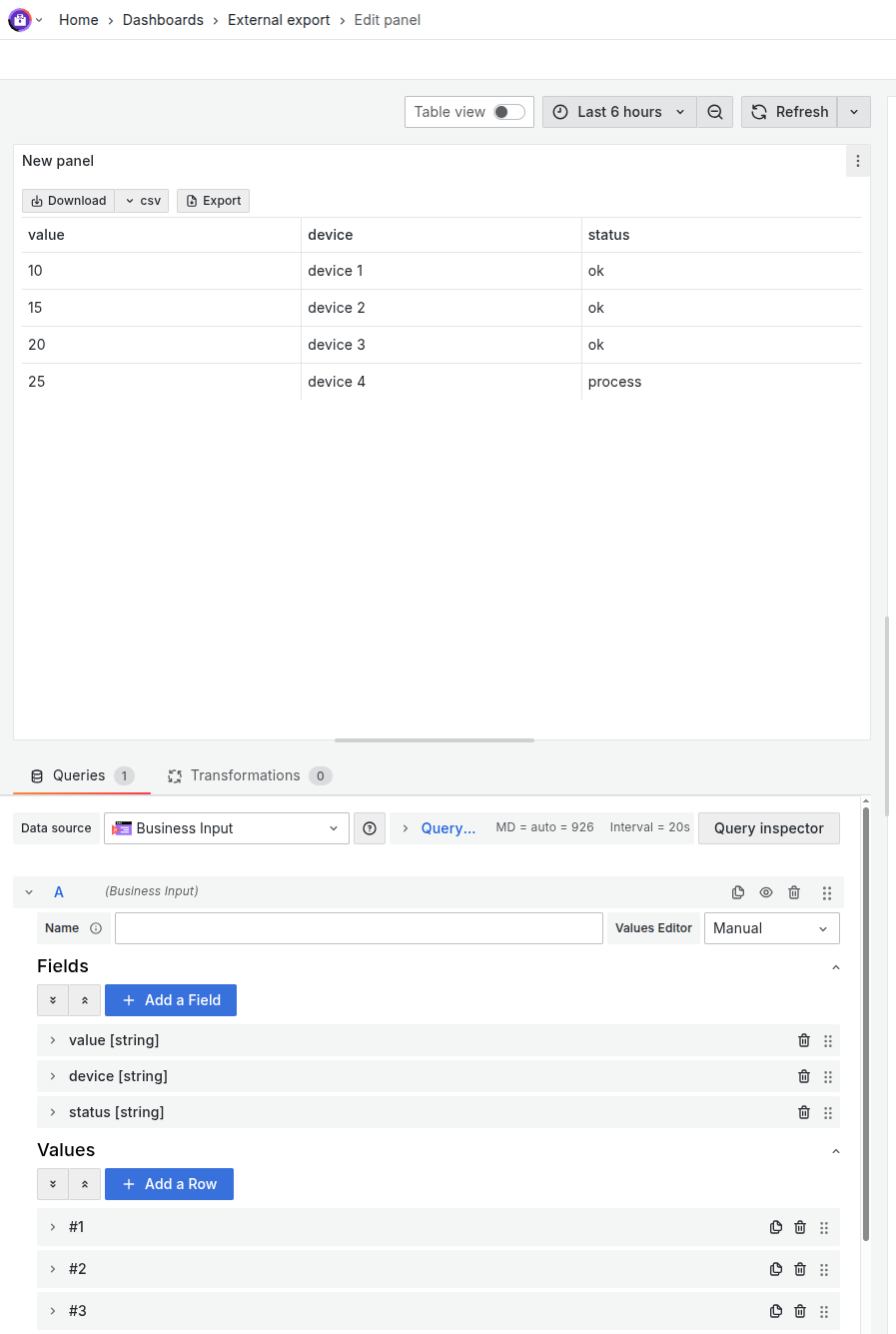Open the data source help icon
Image resolution: width=896 pixels, height=1334 pixels.
(x=370, y=828)
